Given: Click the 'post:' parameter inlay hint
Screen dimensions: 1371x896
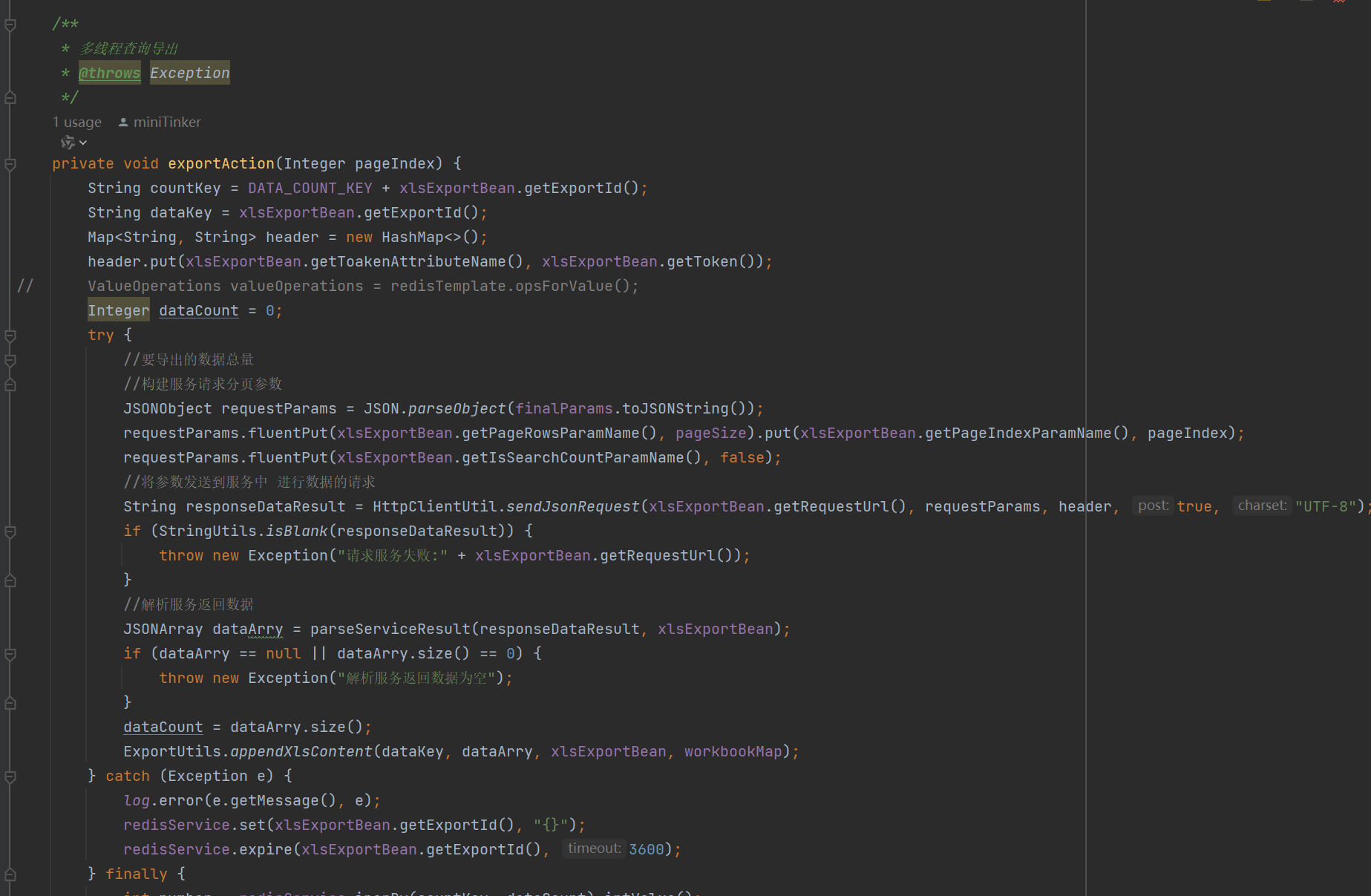Looking at the screenshot, I should pos(1153,506).
